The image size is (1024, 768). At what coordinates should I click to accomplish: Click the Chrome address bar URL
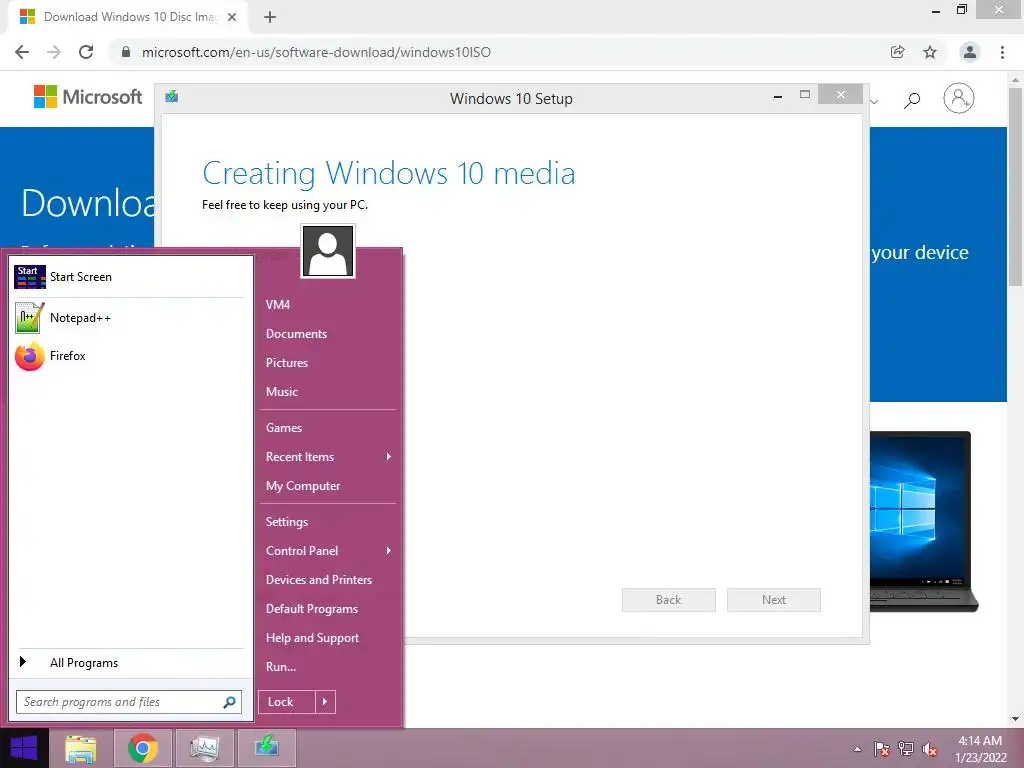pyautogui.click(x=316, y=52)
